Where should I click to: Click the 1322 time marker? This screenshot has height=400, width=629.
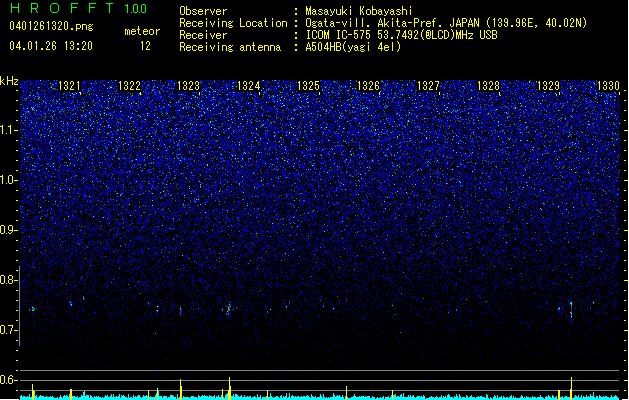click(130, 85)
